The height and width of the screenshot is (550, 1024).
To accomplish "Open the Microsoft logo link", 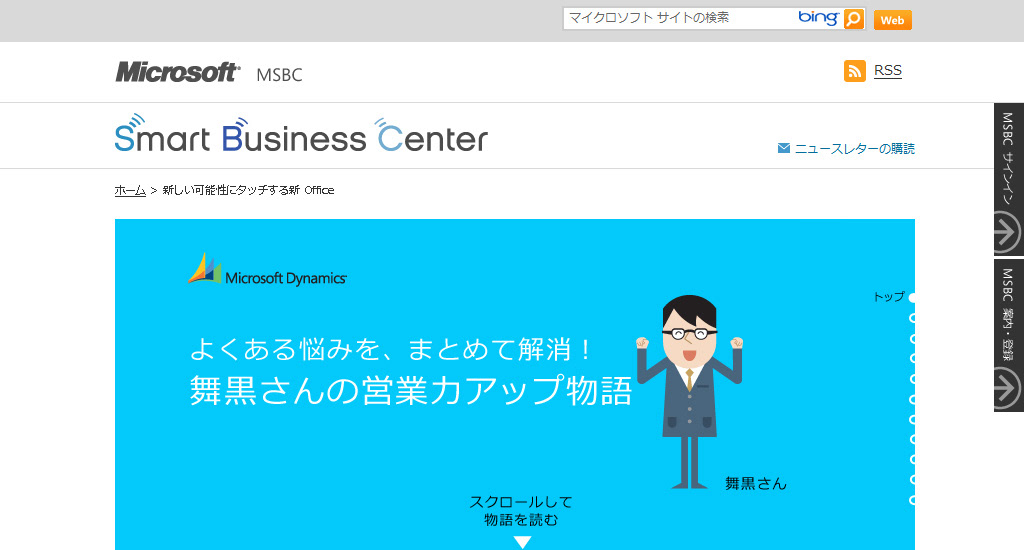I will [178, 72].
